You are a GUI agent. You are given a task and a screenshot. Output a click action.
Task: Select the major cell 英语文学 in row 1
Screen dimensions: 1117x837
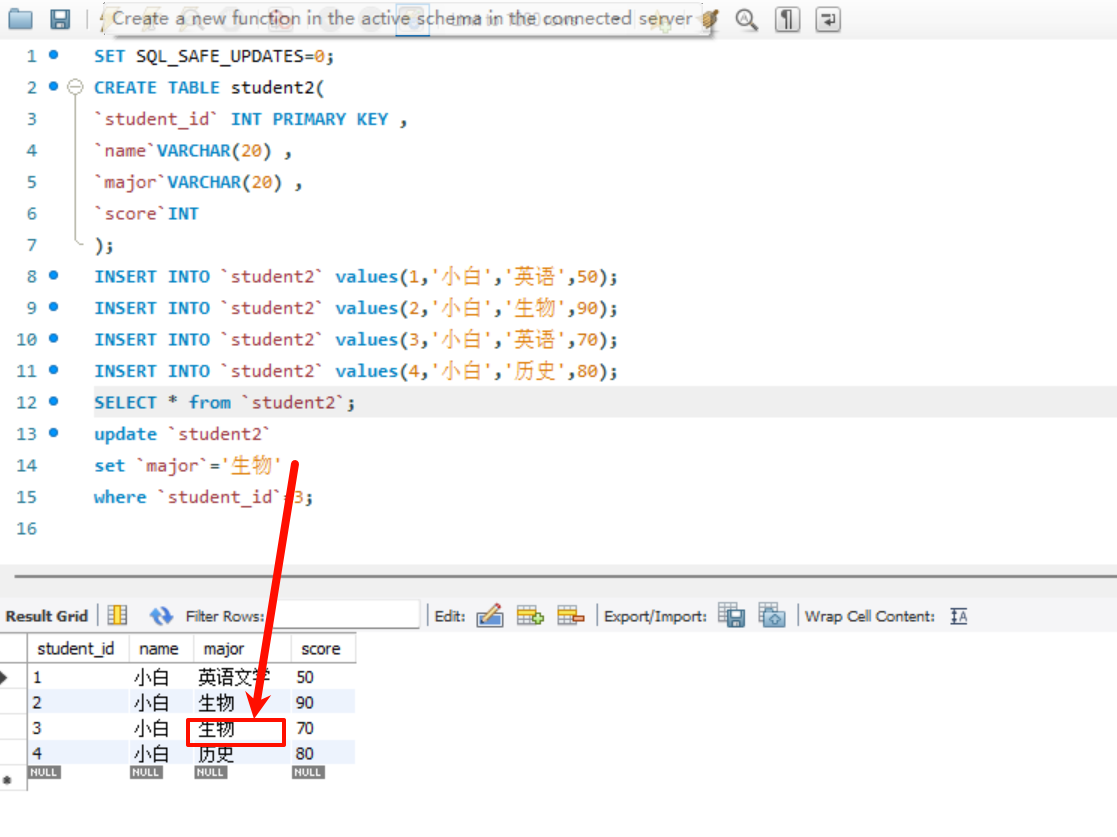(242, 677)
